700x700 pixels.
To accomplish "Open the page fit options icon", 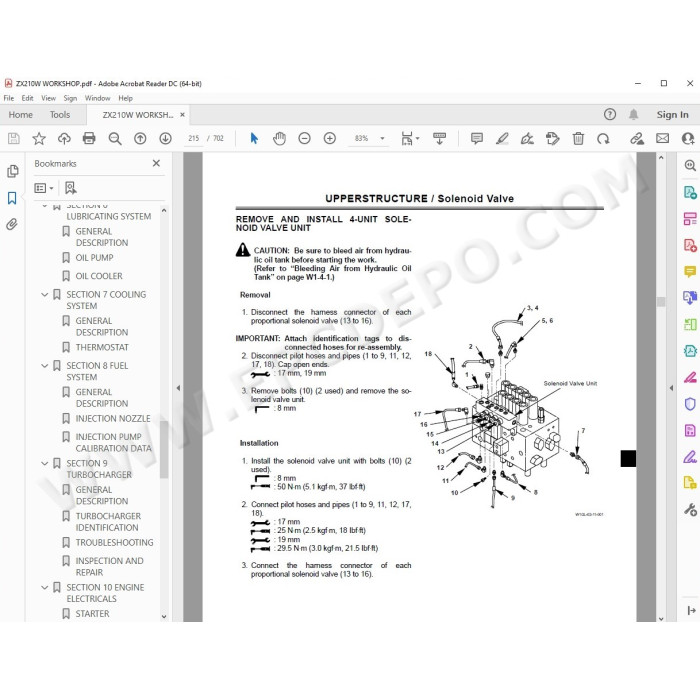I will point(408,138).
